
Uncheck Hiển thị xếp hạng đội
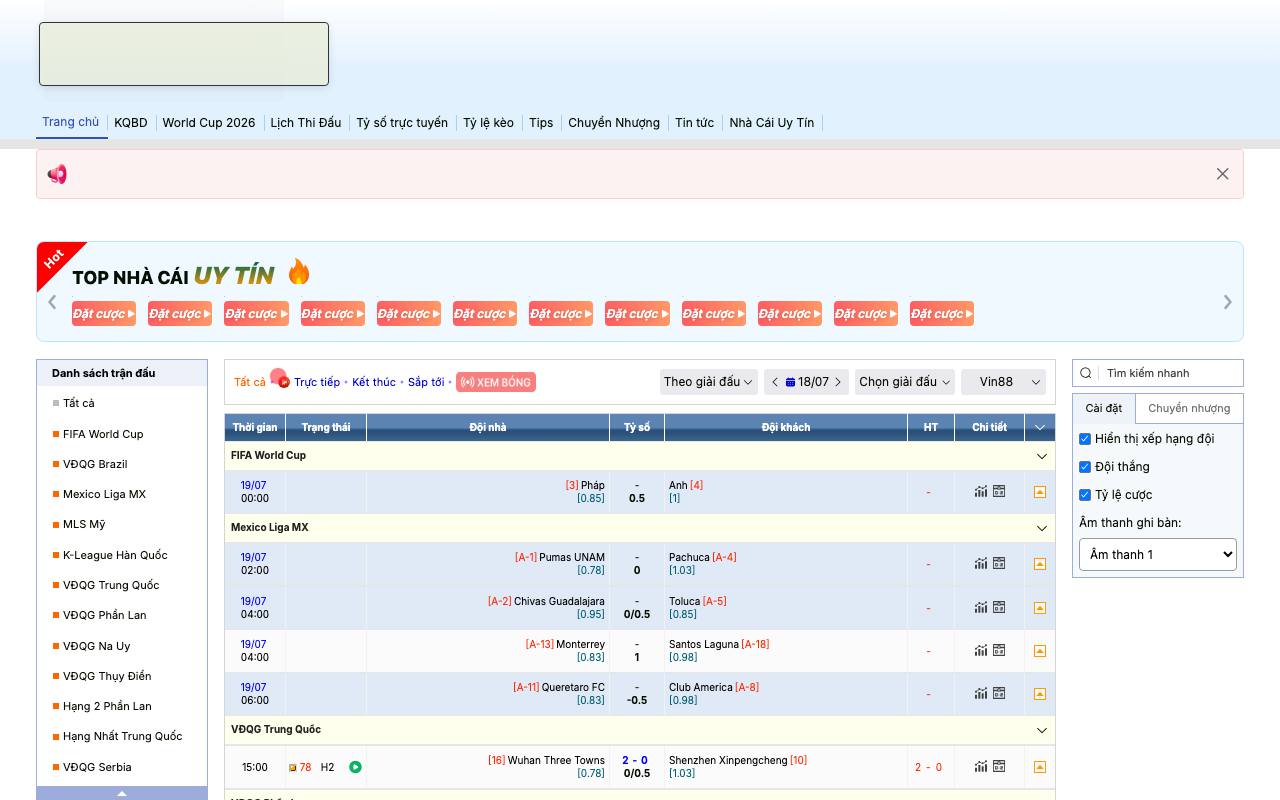pyautogui.click(x=1085, y=439)
